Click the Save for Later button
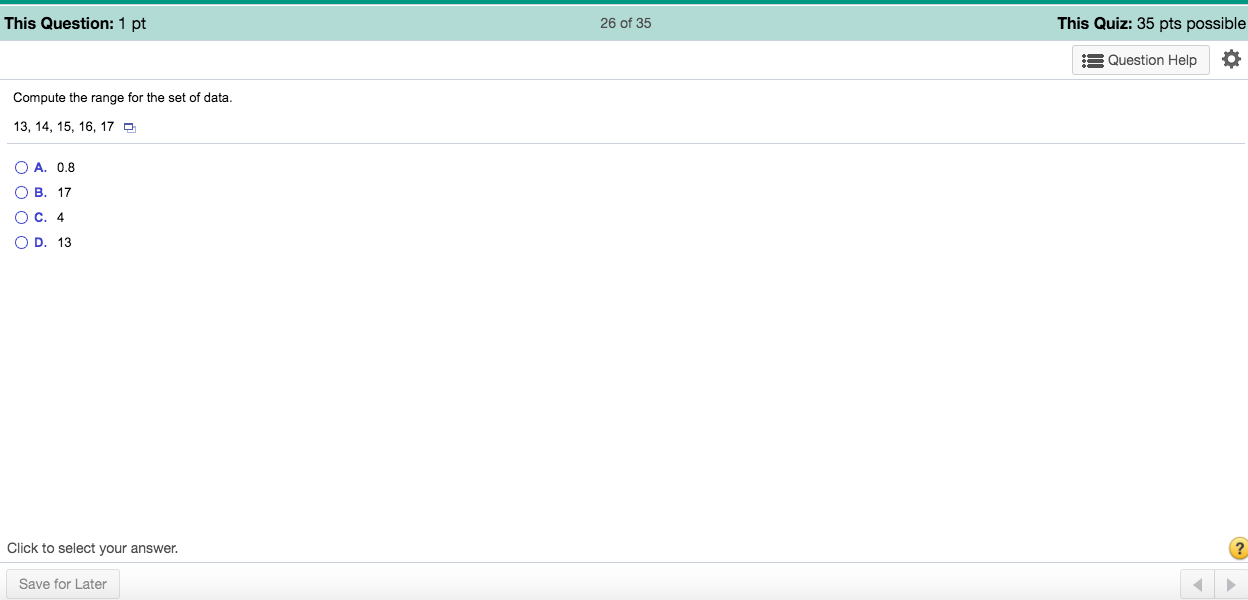The width and height of the screenshot is (1248, 600). (62, 584)
